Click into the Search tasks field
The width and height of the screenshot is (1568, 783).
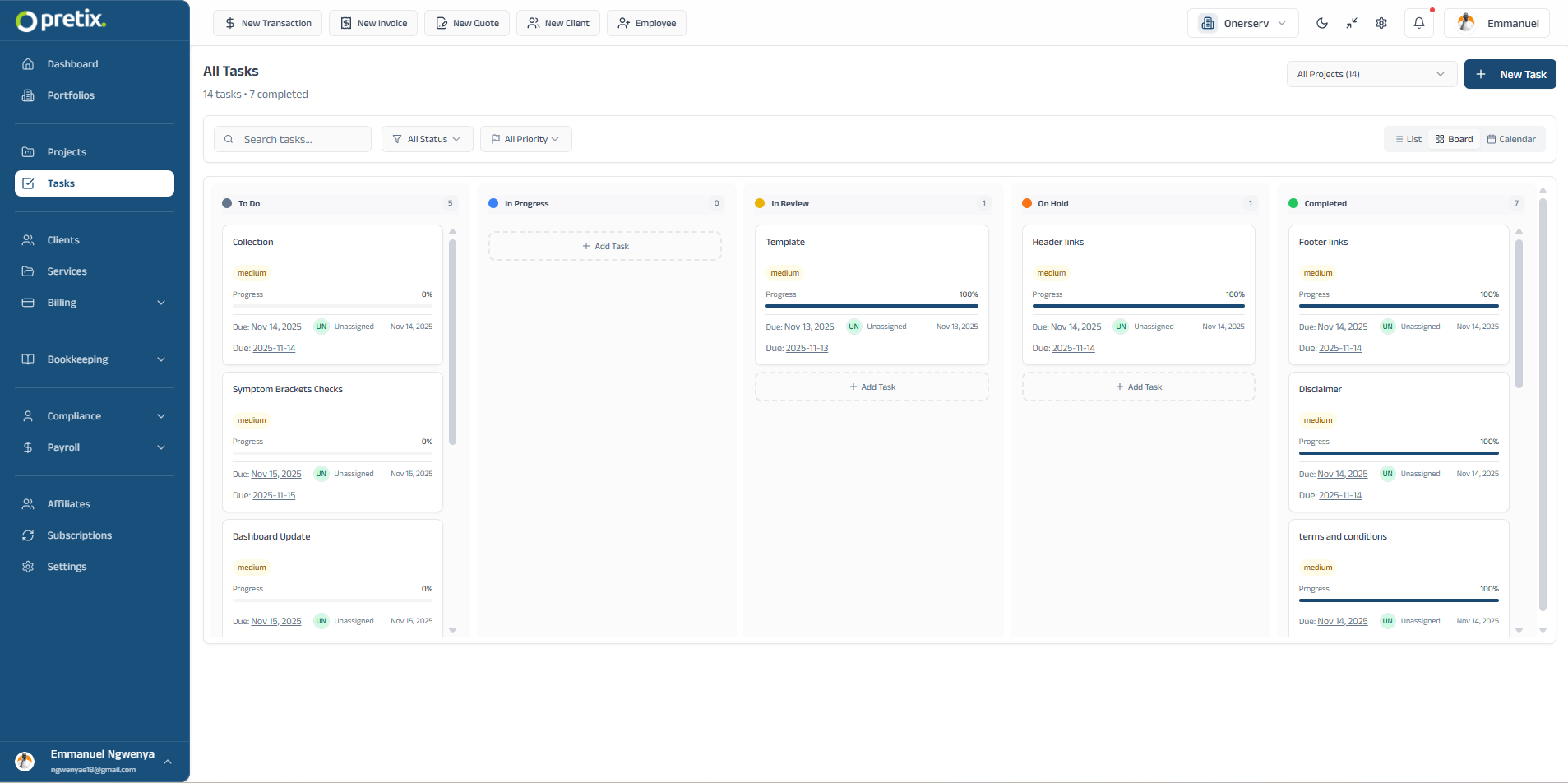click(292, 138)
